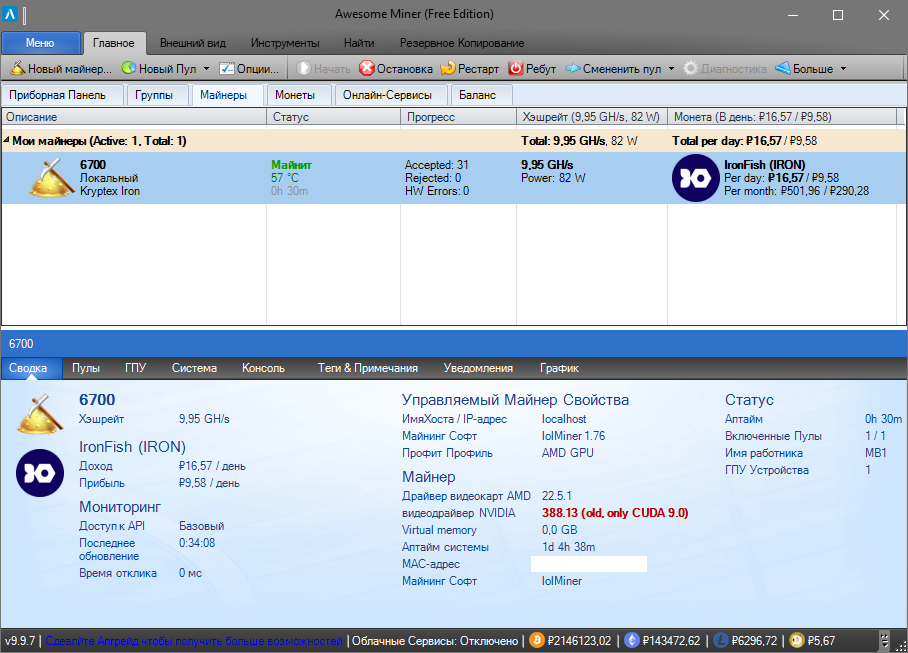Screen dimensions: 908x653
Task: Open the Инструменты ribbon tab
Action: click(285, 43)
